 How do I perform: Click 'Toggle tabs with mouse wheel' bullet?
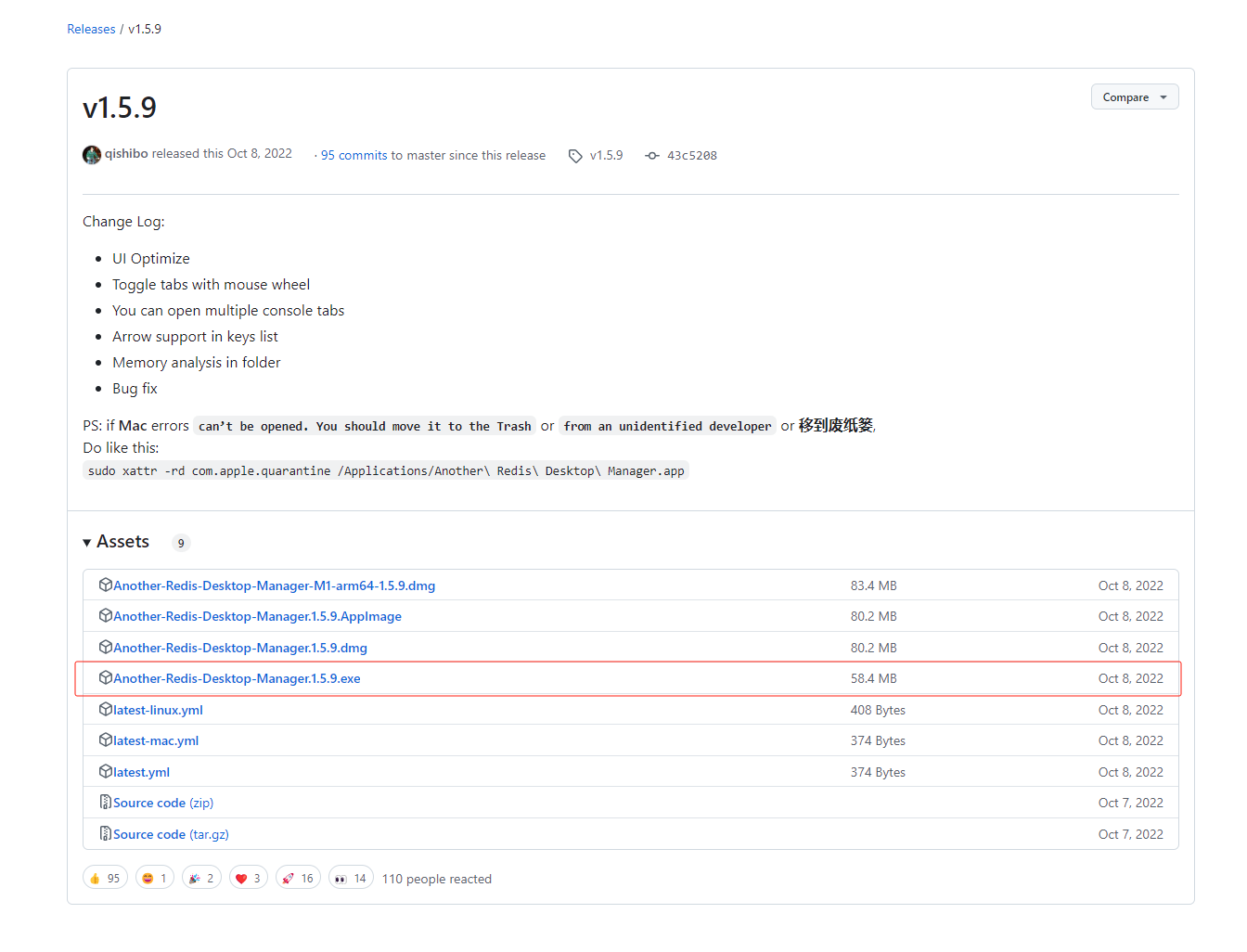pyautogui.click(x=212, y=285)
